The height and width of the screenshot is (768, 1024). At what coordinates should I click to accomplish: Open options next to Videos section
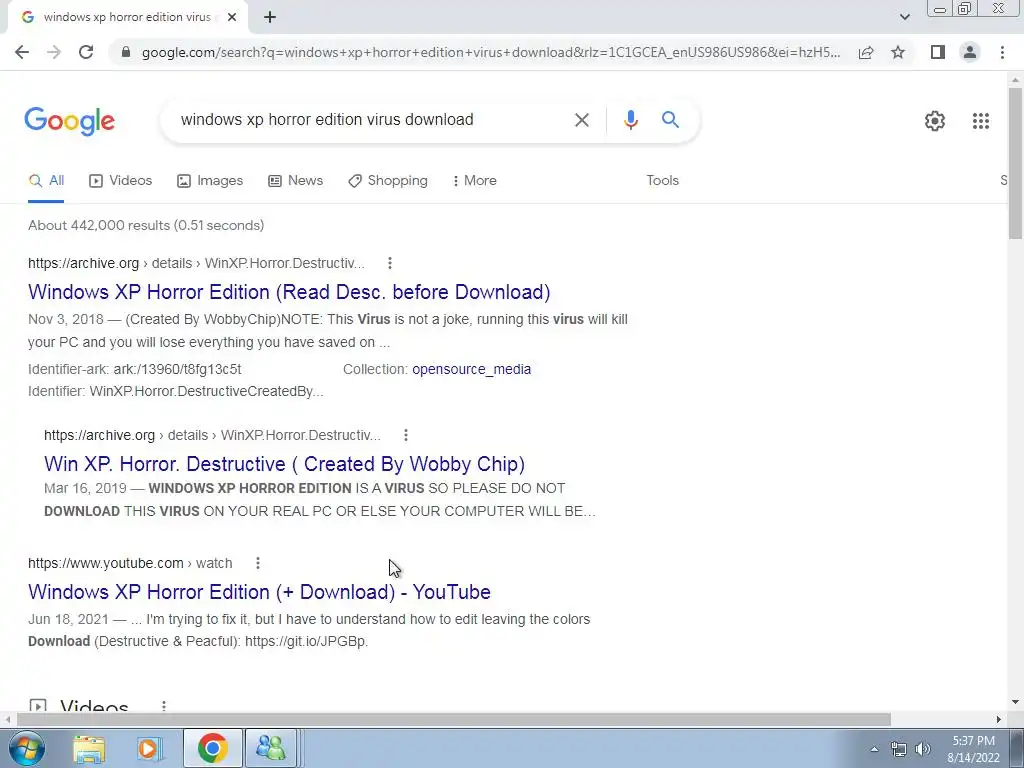click(164, 706)
